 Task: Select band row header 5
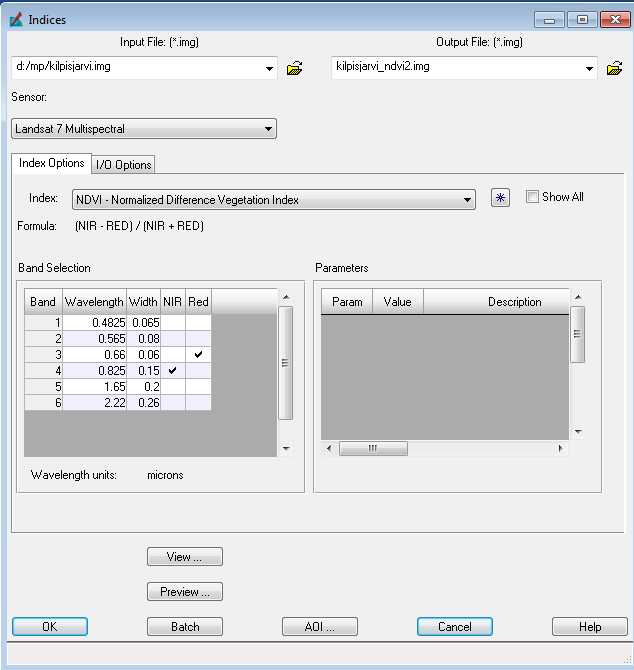coord(44,387)
